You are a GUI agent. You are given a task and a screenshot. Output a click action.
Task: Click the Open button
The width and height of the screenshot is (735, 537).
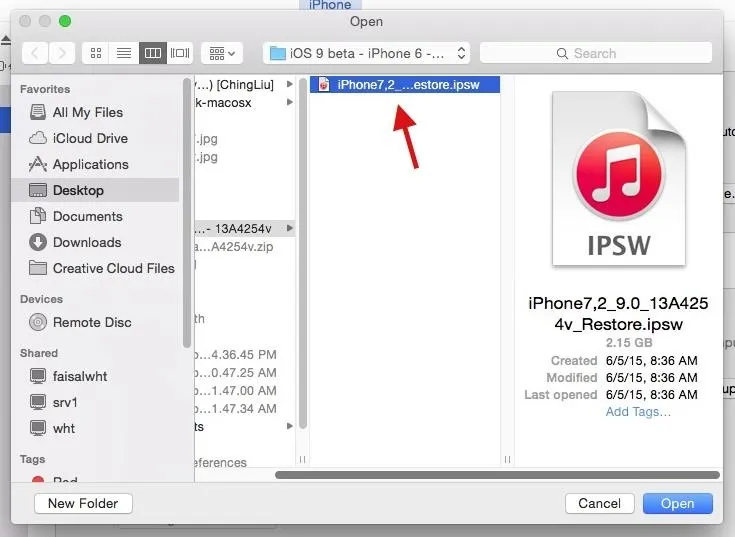click(677, 503)
